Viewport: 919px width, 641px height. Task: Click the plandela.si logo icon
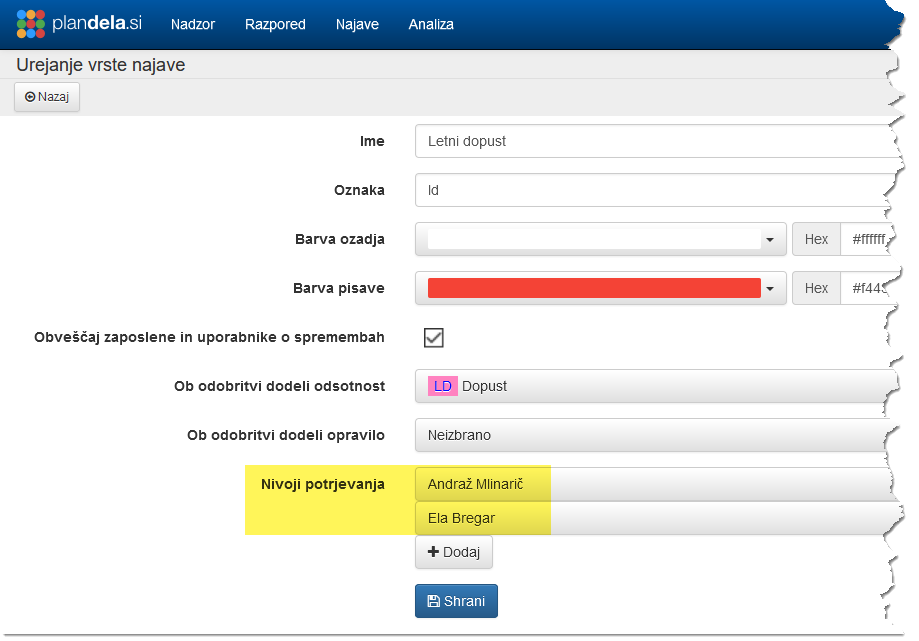[x=31, y=24]
